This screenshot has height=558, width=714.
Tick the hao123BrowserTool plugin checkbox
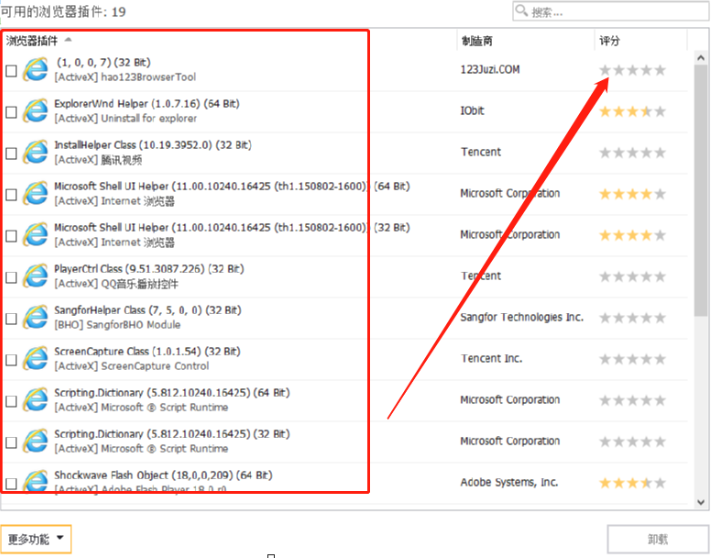[11, 71]
